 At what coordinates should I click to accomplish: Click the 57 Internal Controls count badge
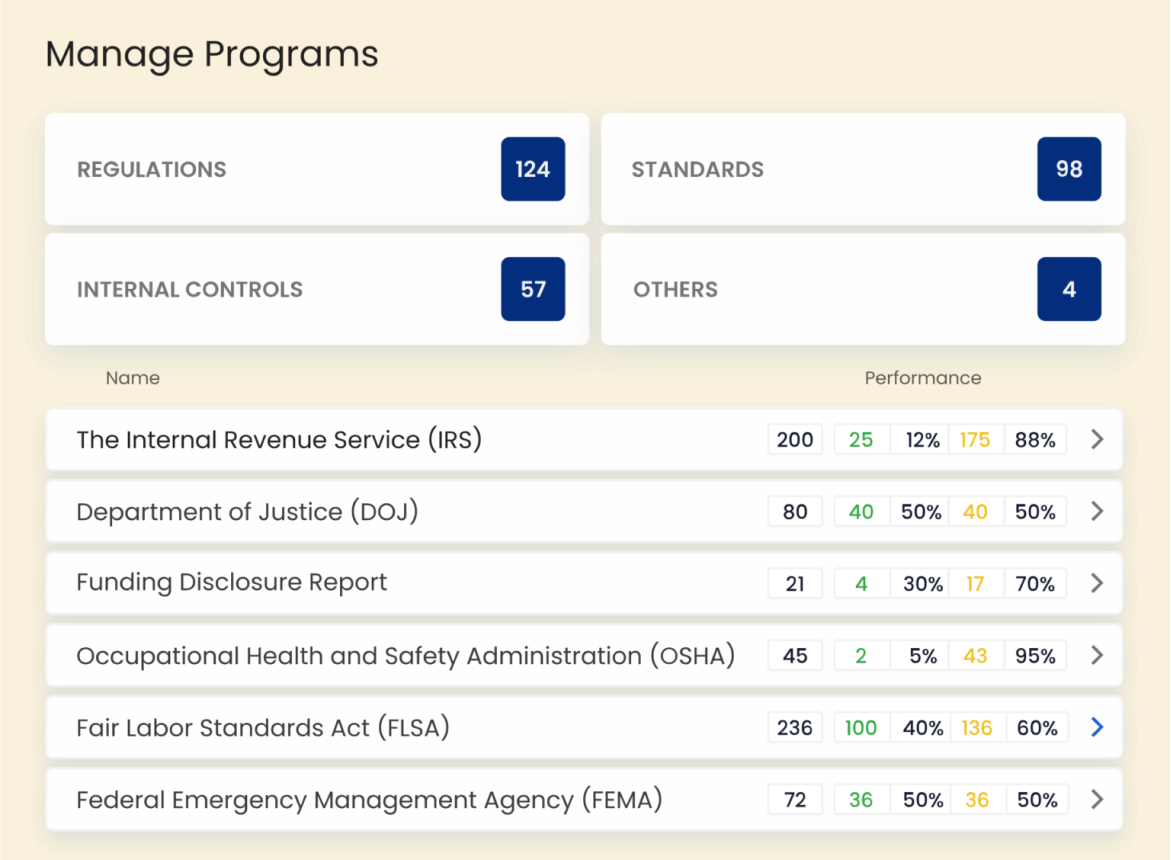532,289
